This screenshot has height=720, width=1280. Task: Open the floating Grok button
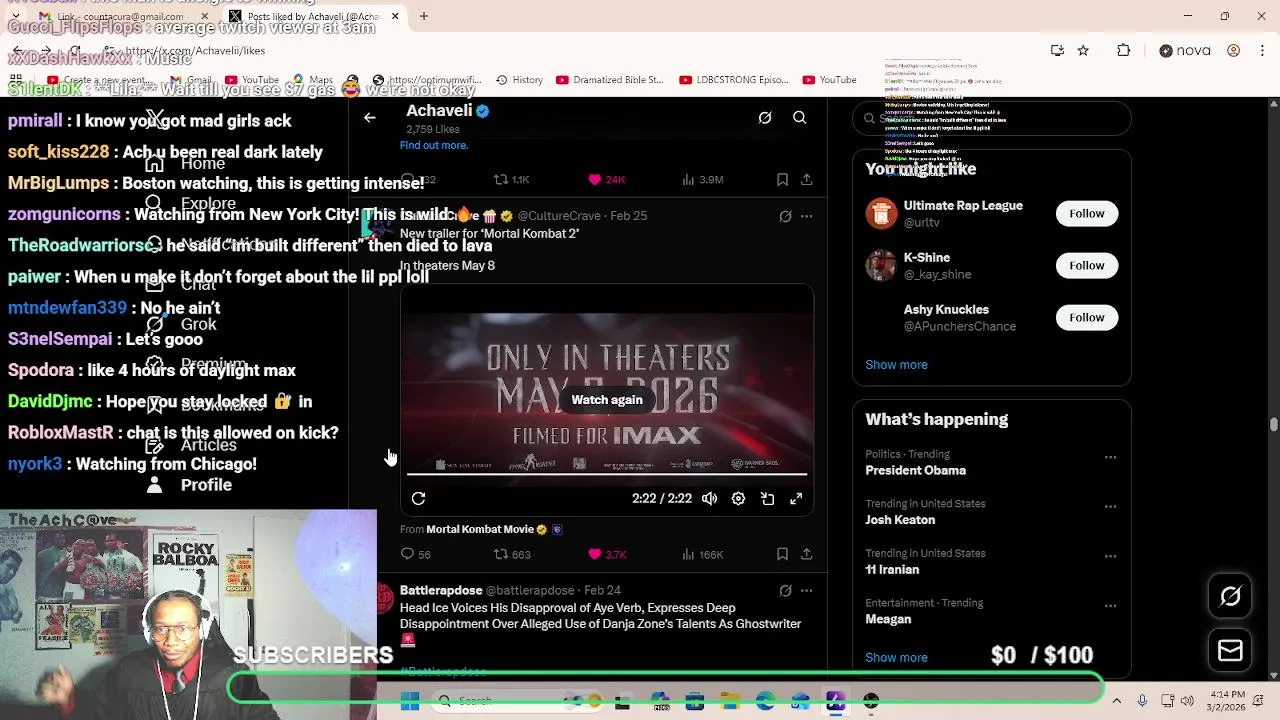(1230, 597)
